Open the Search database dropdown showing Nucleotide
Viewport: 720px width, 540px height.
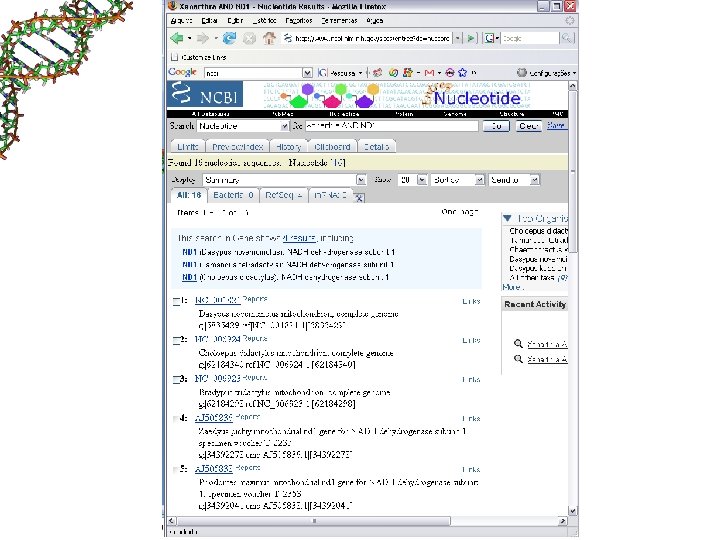click(x=243, y=126)
